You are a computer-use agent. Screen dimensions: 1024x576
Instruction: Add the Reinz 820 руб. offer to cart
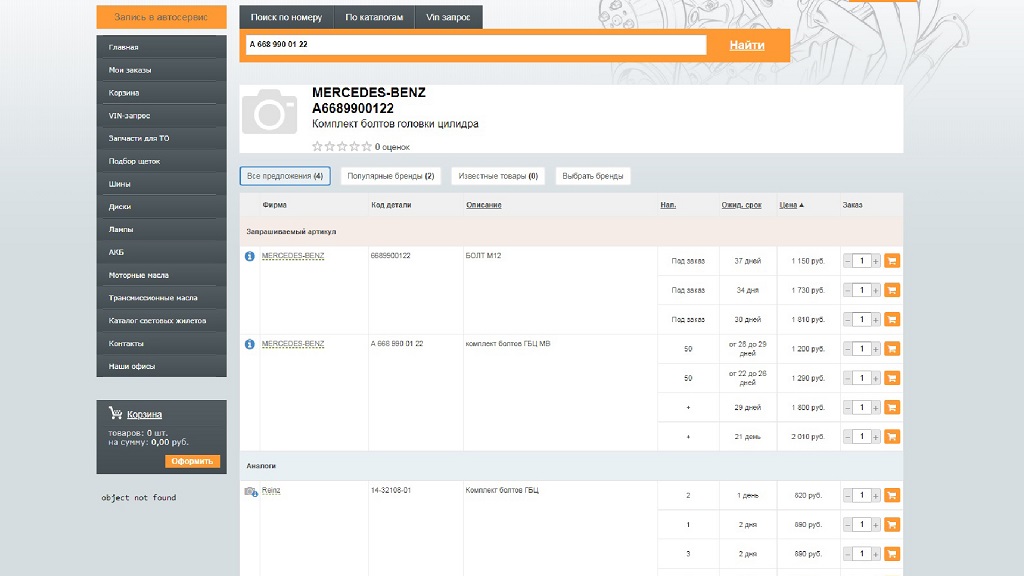click(x=892, y=495)
